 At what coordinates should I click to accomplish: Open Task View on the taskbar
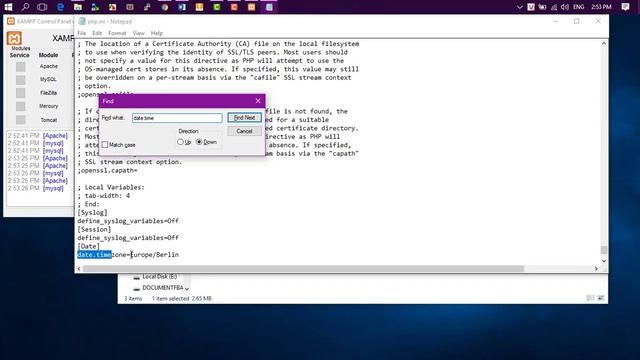42,7
